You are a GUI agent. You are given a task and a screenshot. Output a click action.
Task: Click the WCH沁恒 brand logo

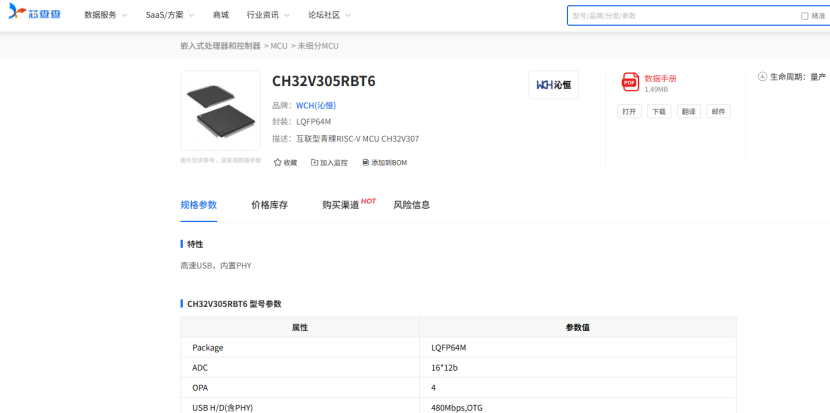(x=553, y=85)
